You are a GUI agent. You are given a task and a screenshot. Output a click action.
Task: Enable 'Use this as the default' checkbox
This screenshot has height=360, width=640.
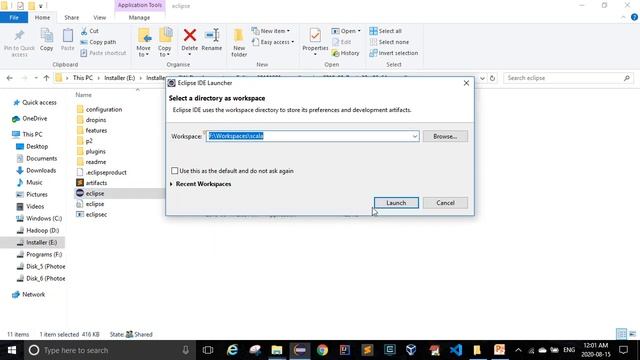tap(175, 171)
